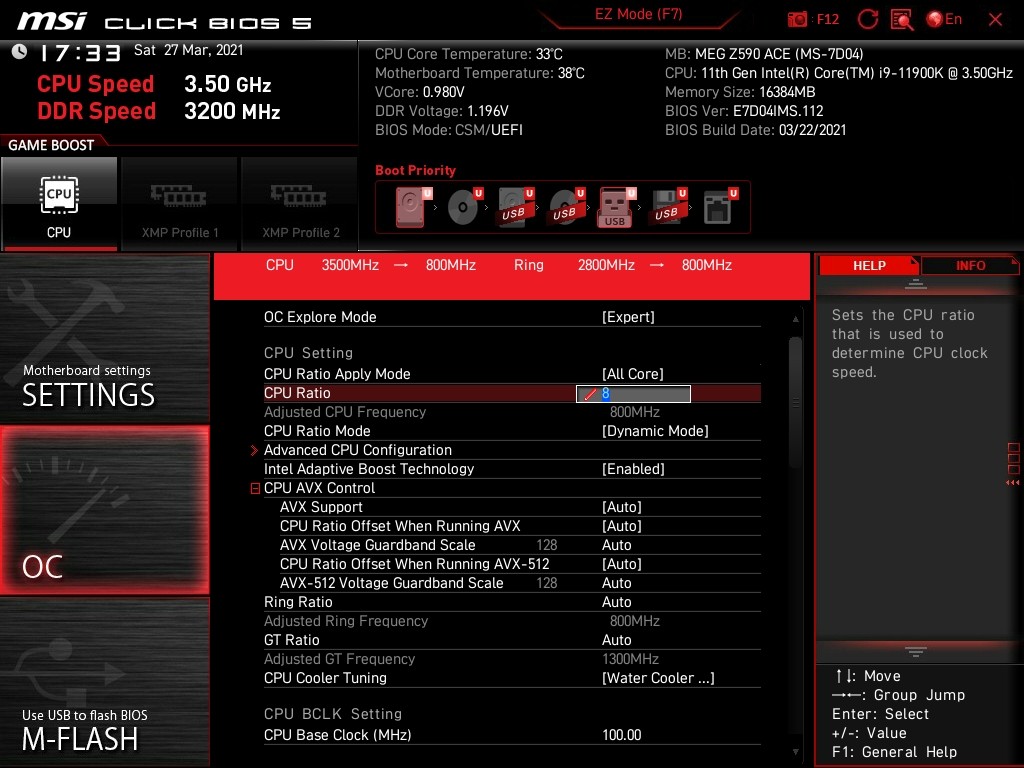Screen dimensions: 1024x768
Task: Pick the USB key boot device icon
Action: [x=616, y=207]
